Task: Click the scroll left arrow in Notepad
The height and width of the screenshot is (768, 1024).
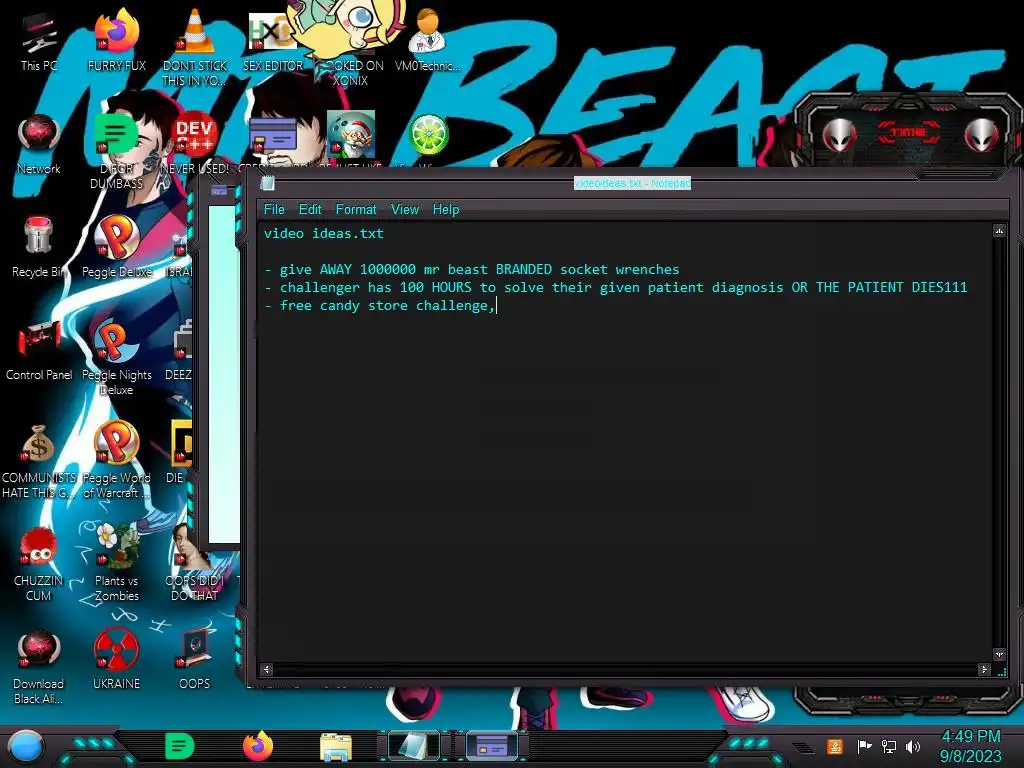Action: [266, 669]
